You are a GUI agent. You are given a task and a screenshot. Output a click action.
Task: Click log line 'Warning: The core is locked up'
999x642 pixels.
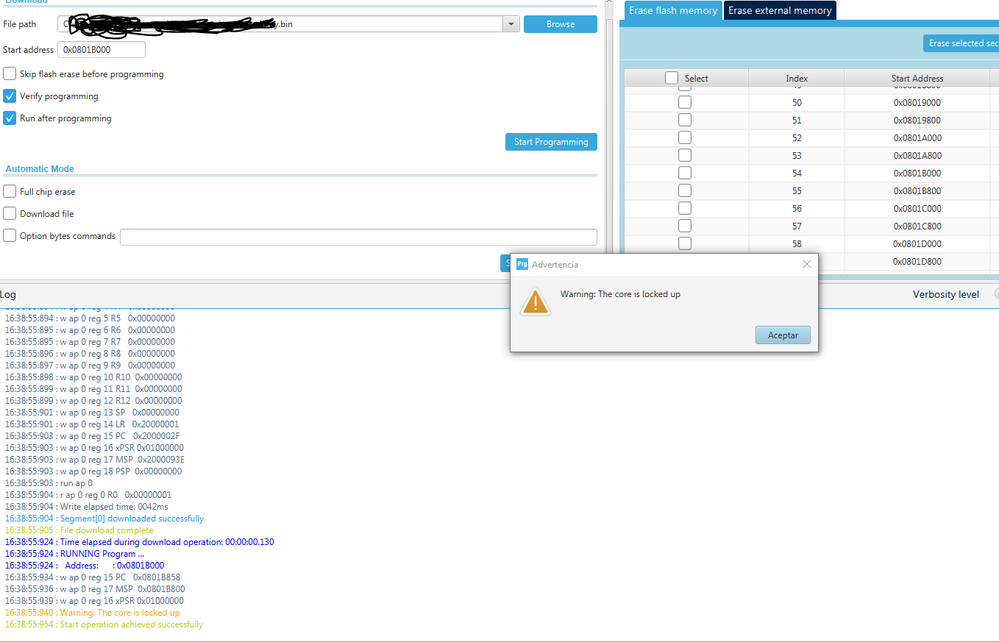pyautogui.click(x=92, y=613)
